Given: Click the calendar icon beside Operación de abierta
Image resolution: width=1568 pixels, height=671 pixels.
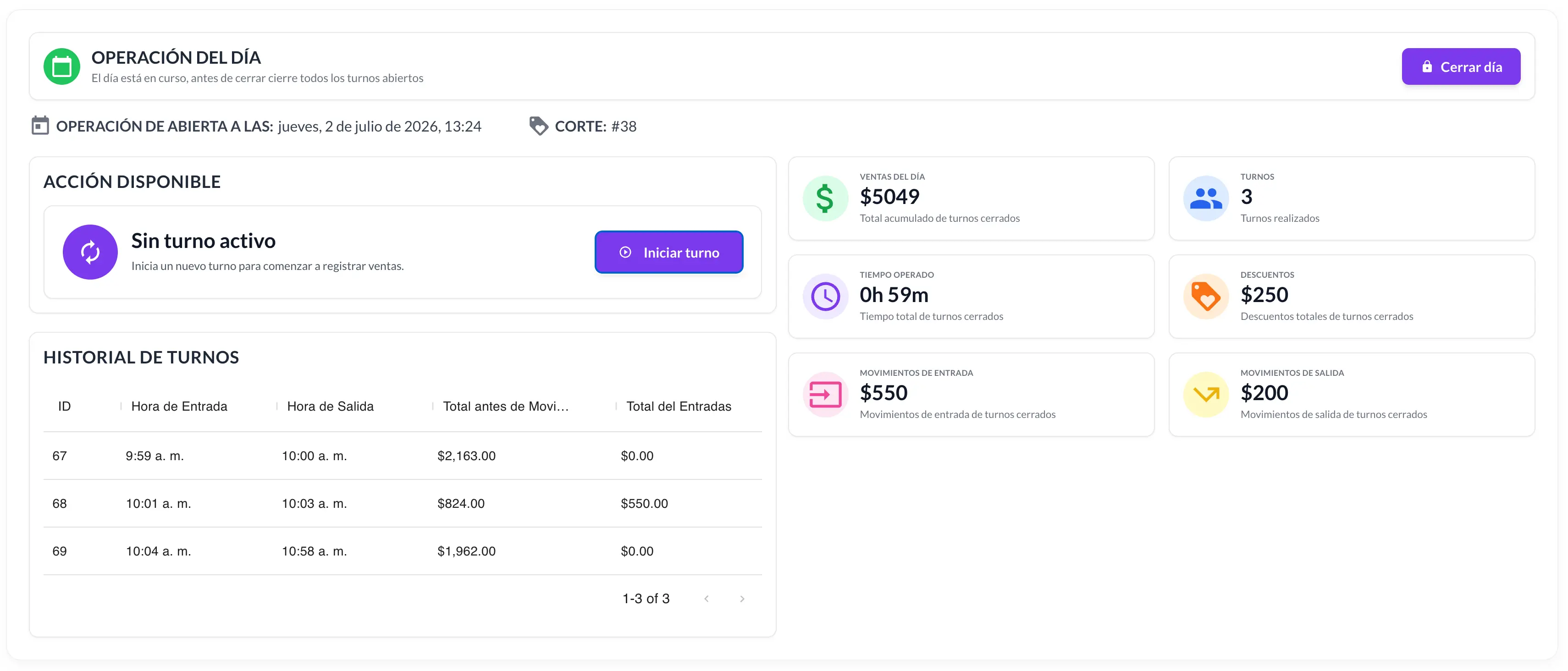Looking at the screenshot, I should point(40,126).
